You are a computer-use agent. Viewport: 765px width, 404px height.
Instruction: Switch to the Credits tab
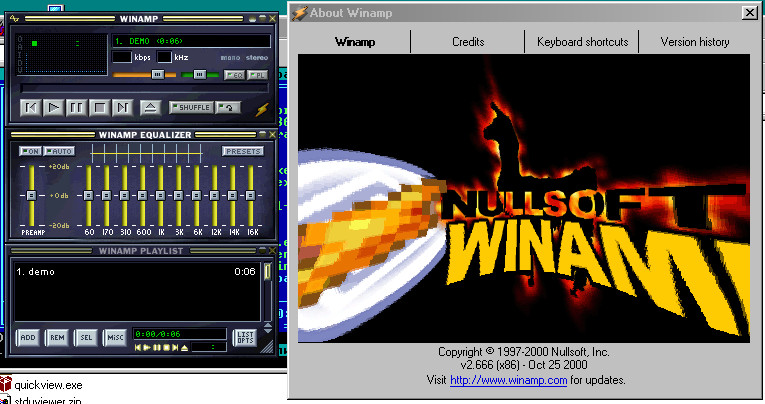pos(468,42)
